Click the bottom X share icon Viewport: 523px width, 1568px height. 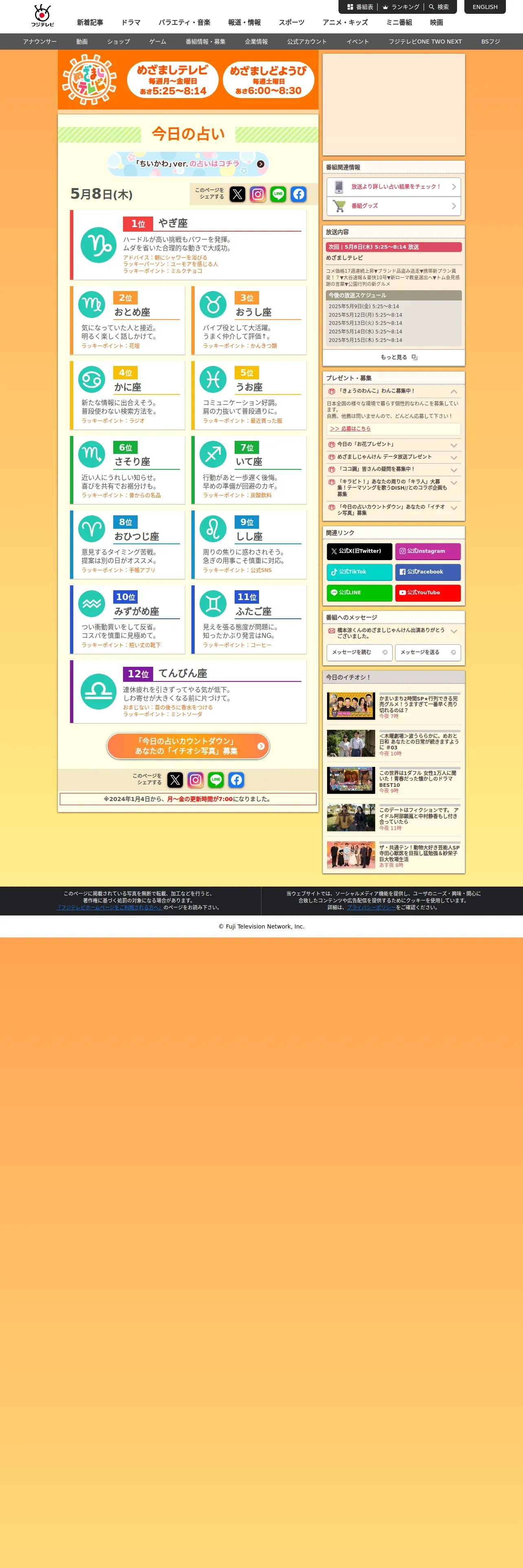pyautogui.click(x=175, y=780)
